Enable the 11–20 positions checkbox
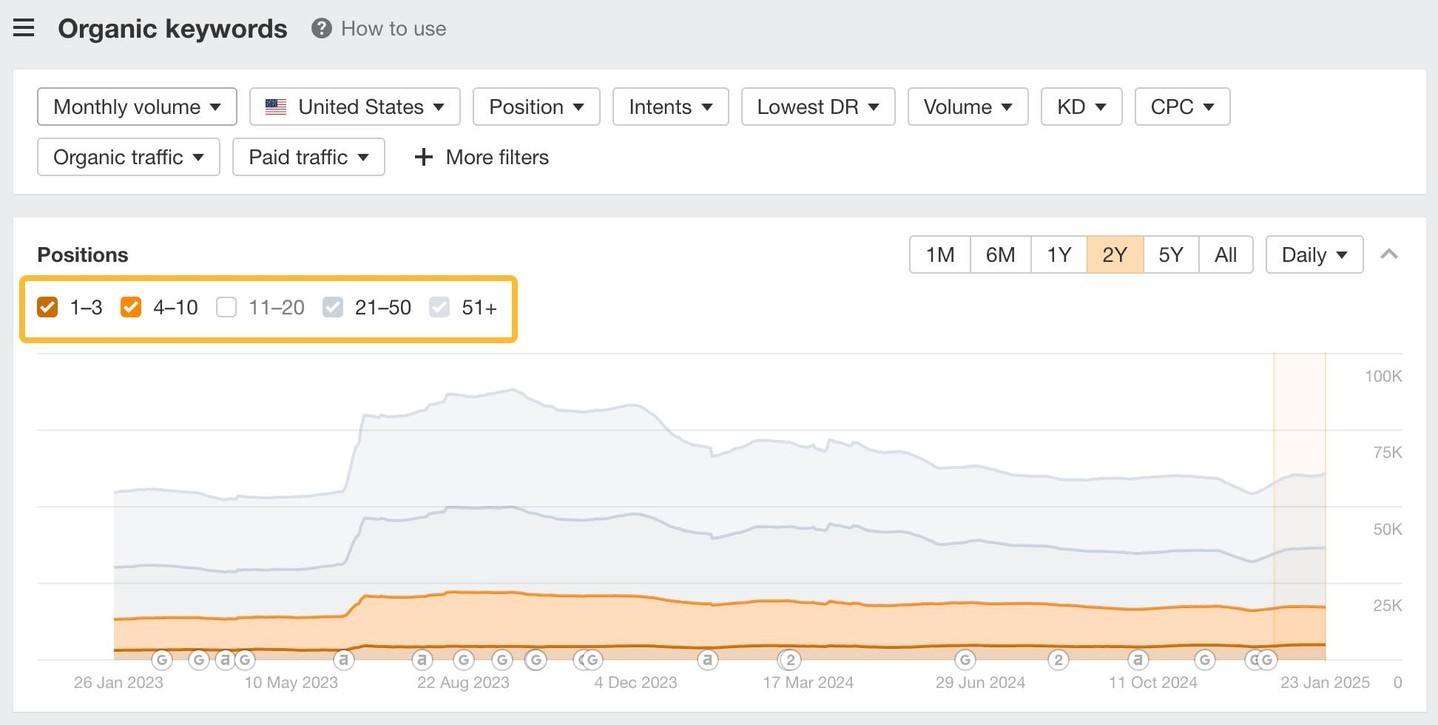 pos(226,307)
